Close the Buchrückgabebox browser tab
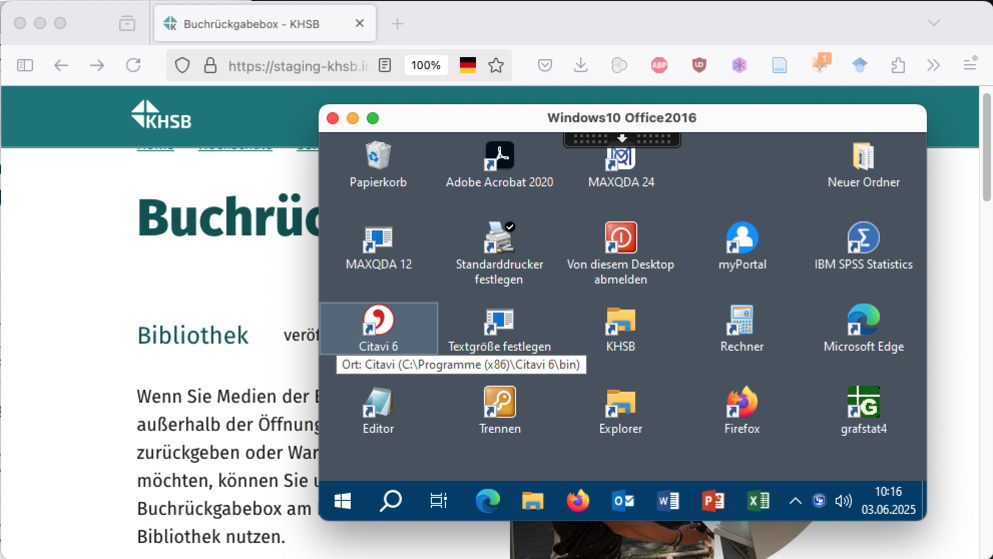This screenshot has width=993, height=559. pyautogui.click(x=360, y=23)
